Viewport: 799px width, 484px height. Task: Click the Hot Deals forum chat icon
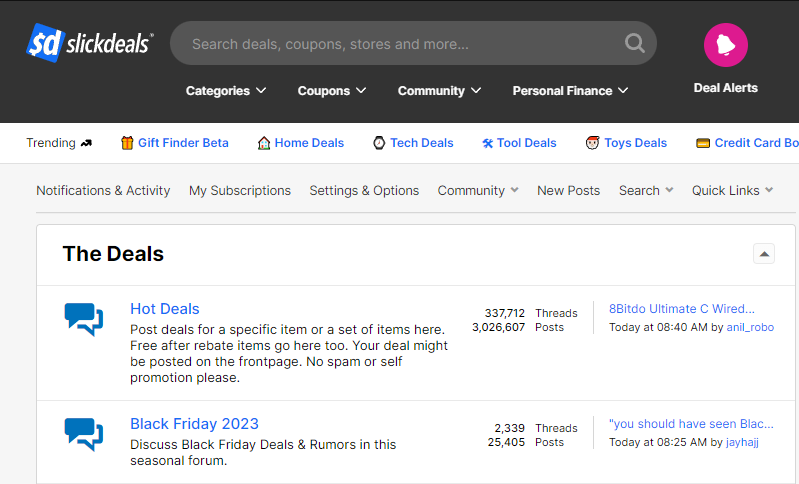[84, 319]
